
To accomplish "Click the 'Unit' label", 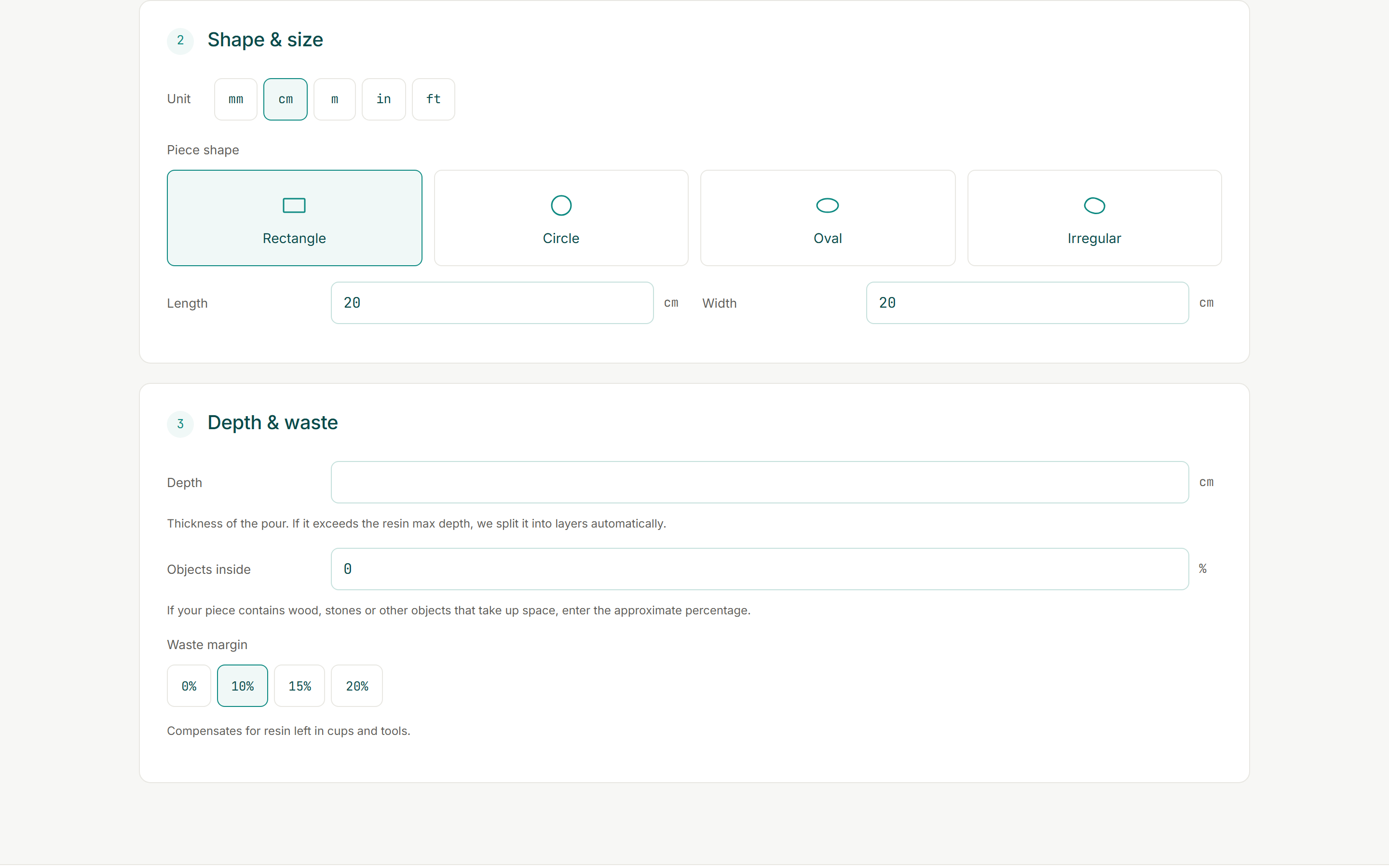I will coord(178,99).
